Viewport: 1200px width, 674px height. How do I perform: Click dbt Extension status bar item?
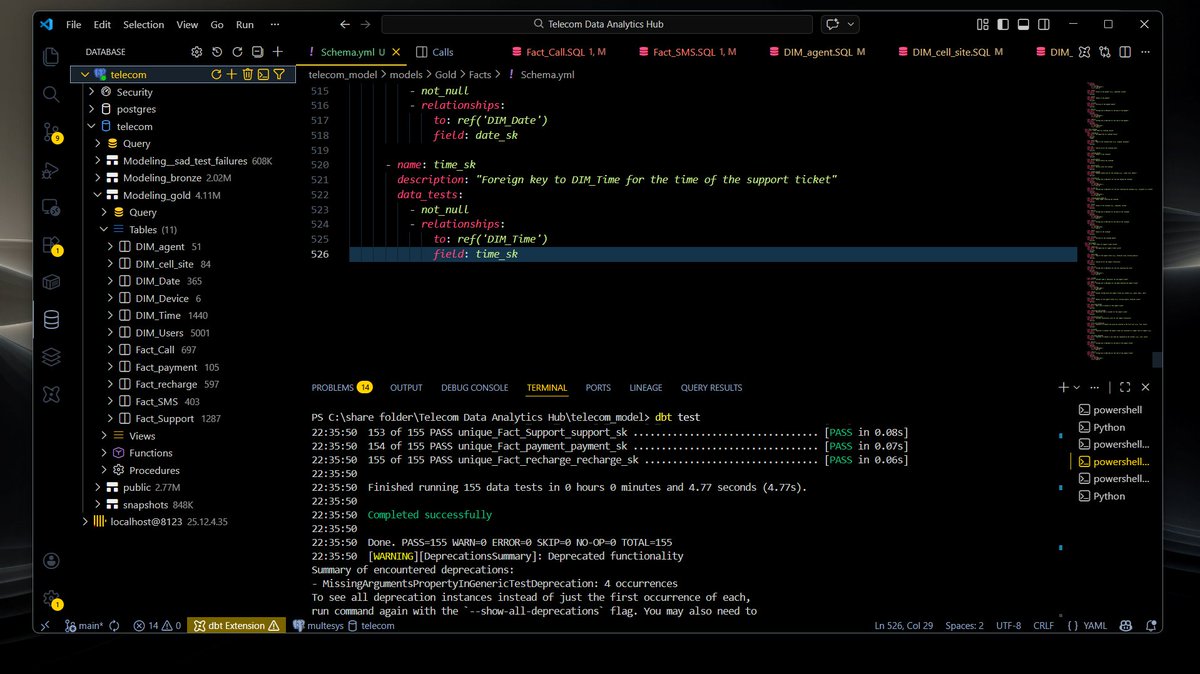pyautogui.click(x=238, y=625)
